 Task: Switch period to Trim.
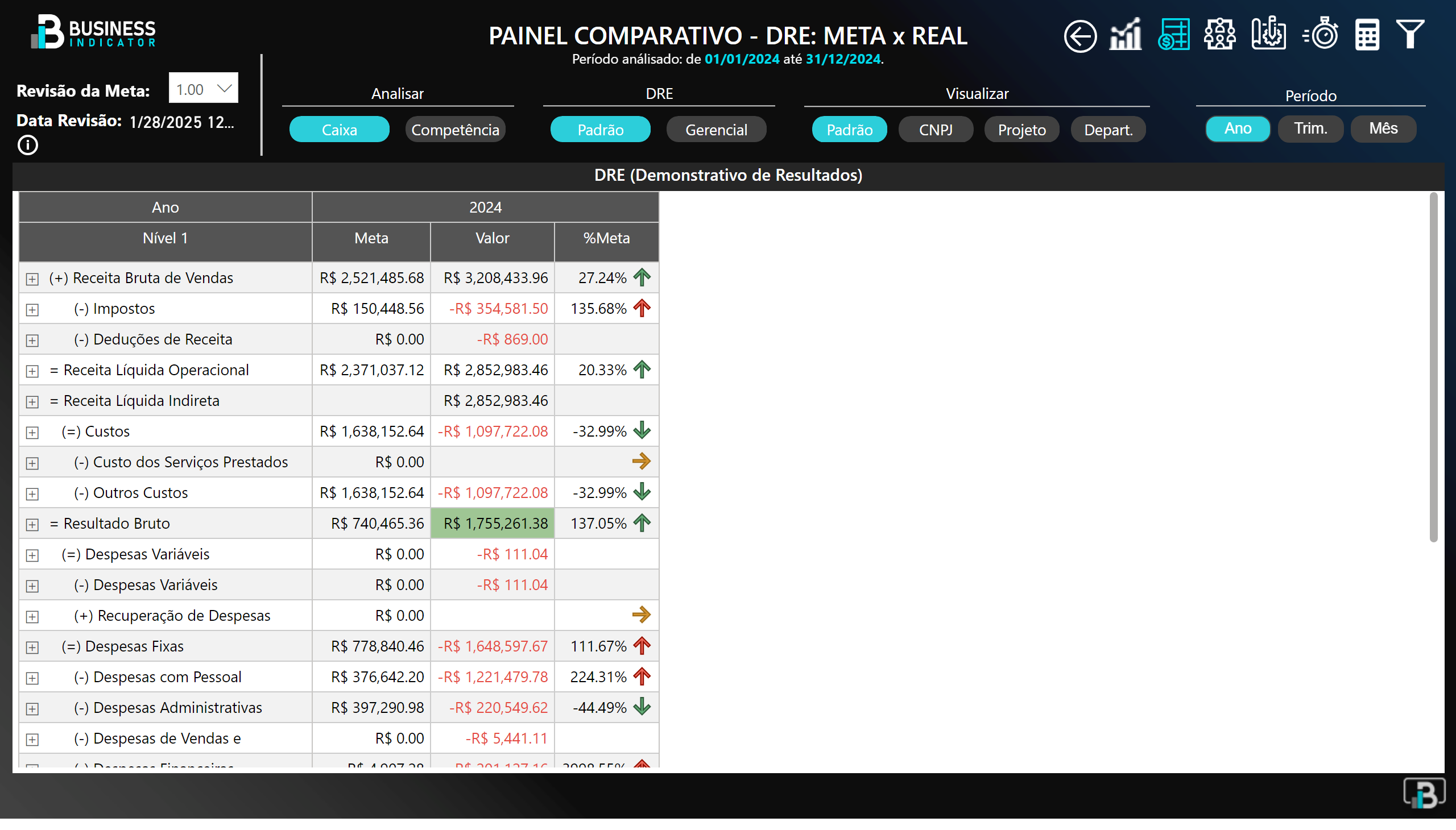click(1310, 129)
